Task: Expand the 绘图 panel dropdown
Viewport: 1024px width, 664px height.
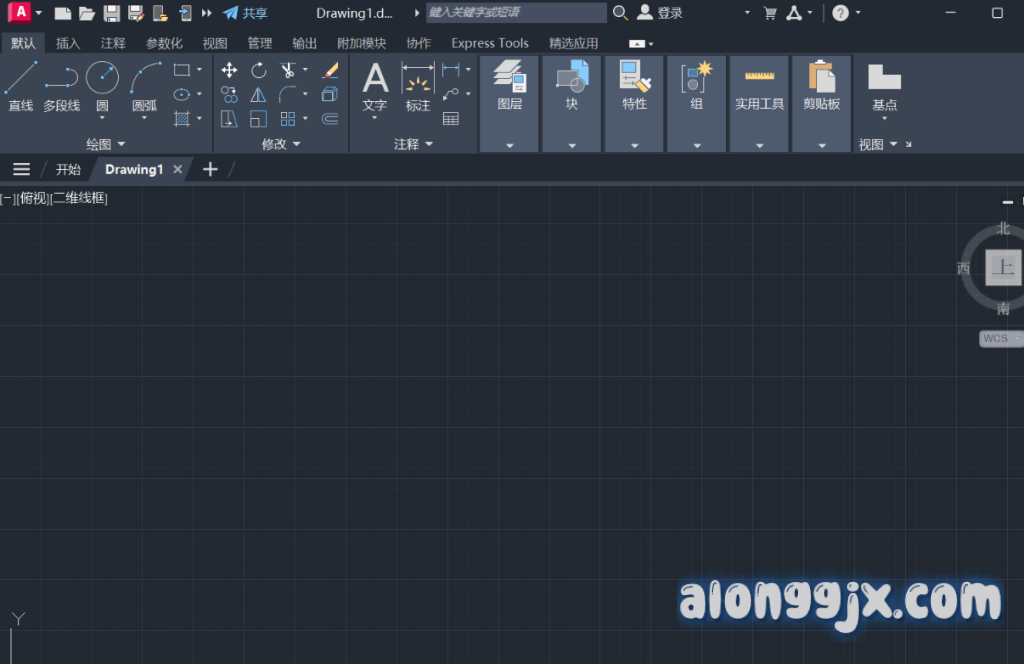Action: [x=121, y=144]
